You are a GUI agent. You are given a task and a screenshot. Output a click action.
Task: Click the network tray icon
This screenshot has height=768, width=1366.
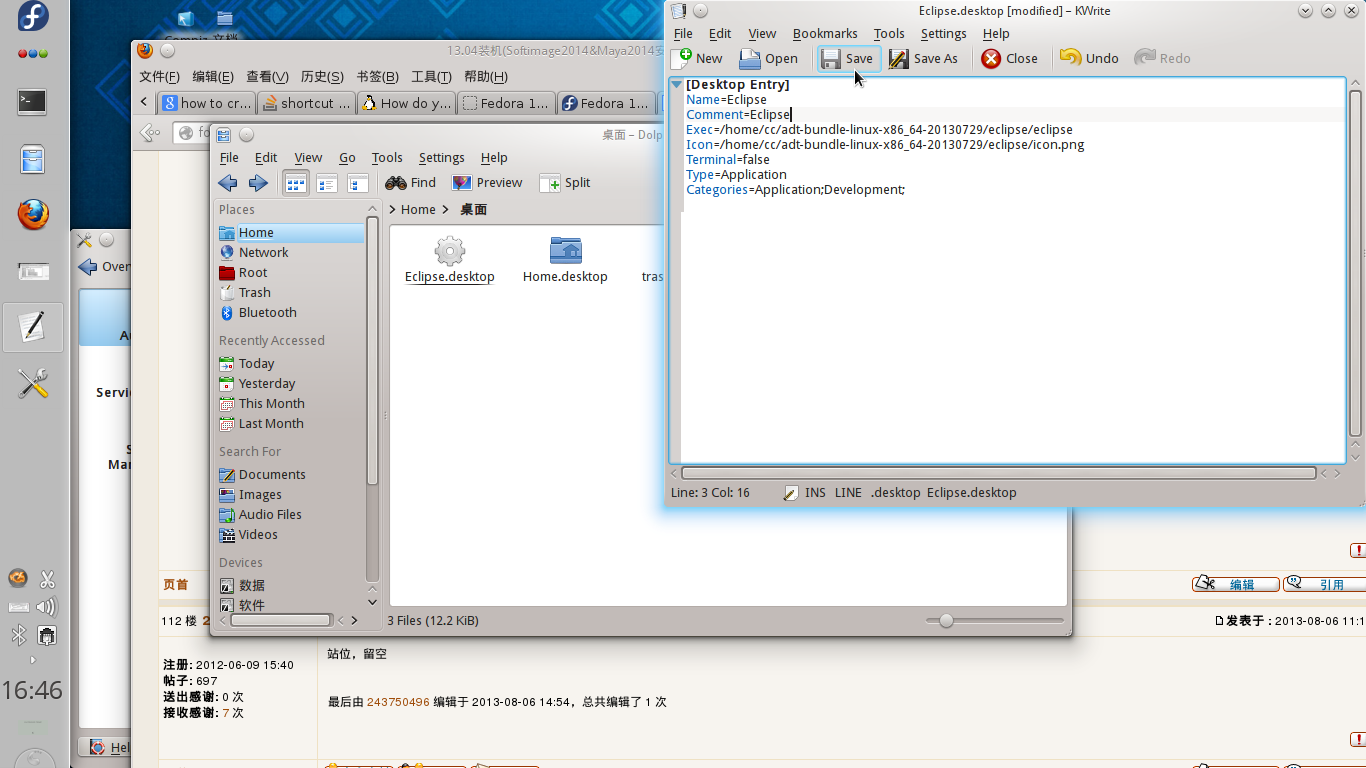pos(46,635)
